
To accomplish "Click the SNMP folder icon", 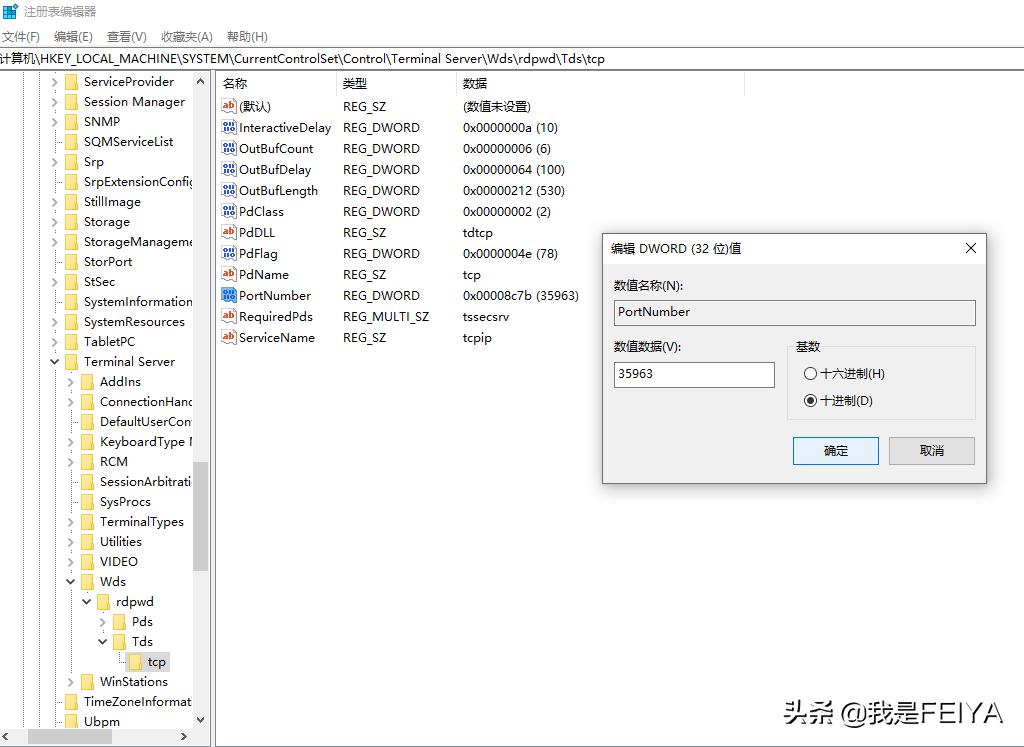I will coord(72,121).
